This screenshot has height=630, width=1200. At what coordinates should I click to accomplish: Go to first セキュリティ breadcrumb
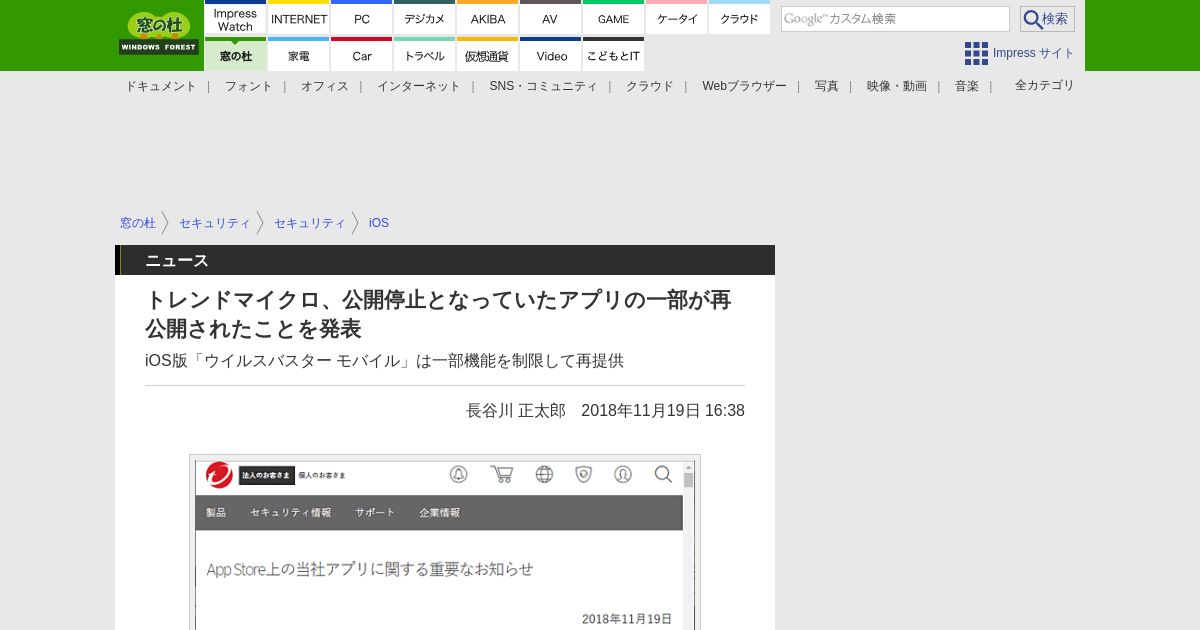coord(215,223)
